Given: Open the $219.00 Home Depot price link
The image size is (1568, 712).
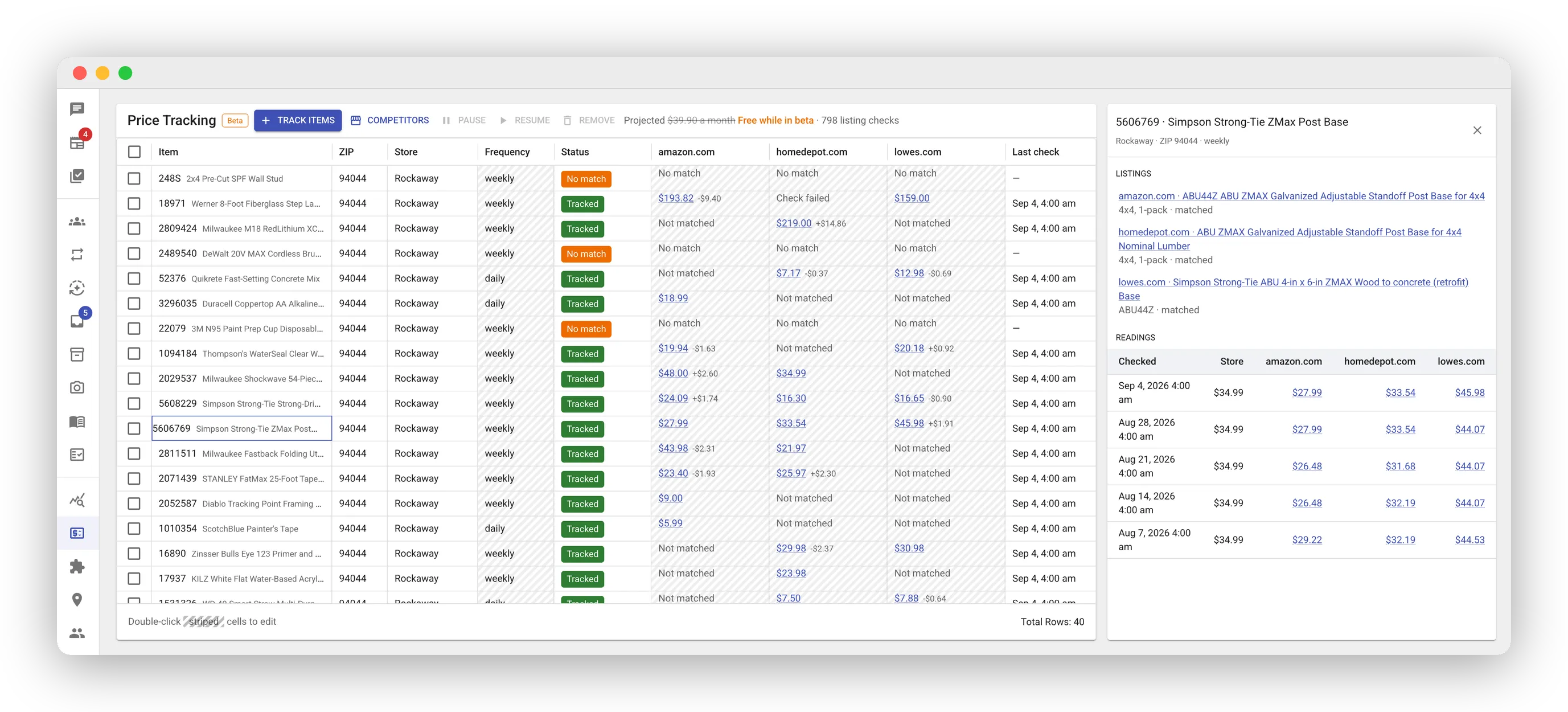Looking at the screenshot, I should (x=794, y=223).
